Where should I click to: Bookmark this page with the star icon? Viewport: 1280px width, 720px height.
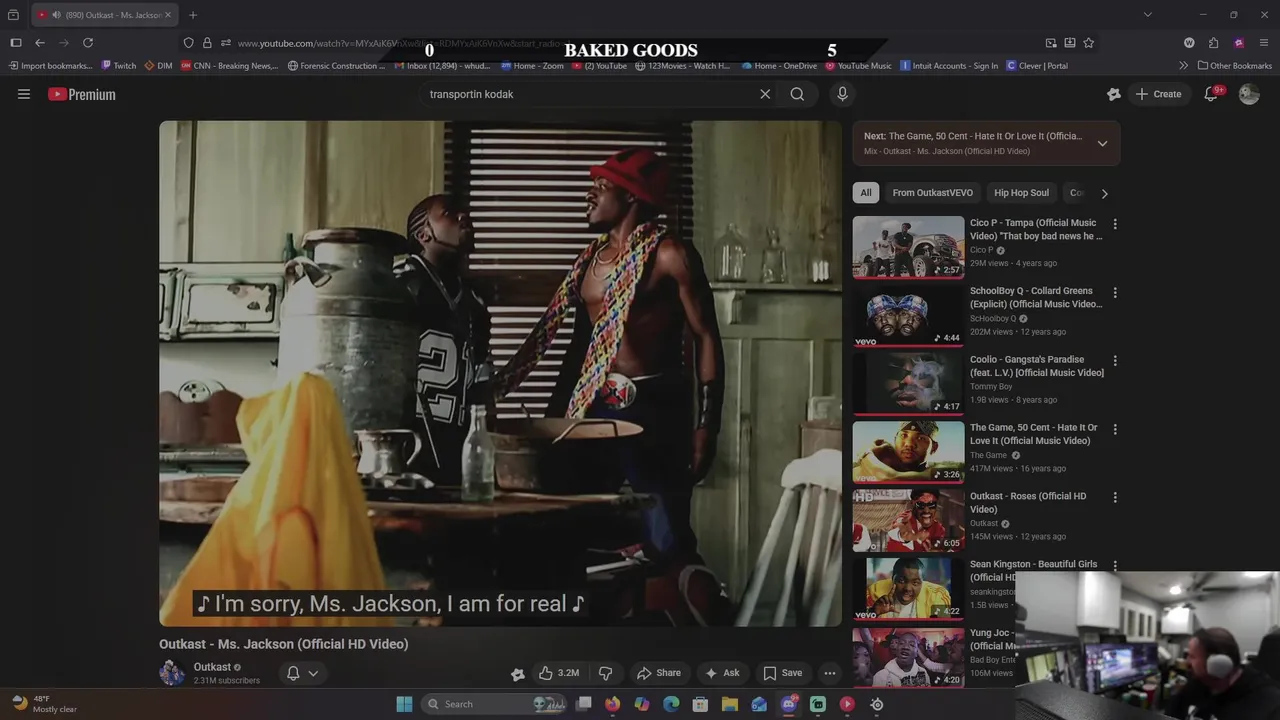point(1088,43)
